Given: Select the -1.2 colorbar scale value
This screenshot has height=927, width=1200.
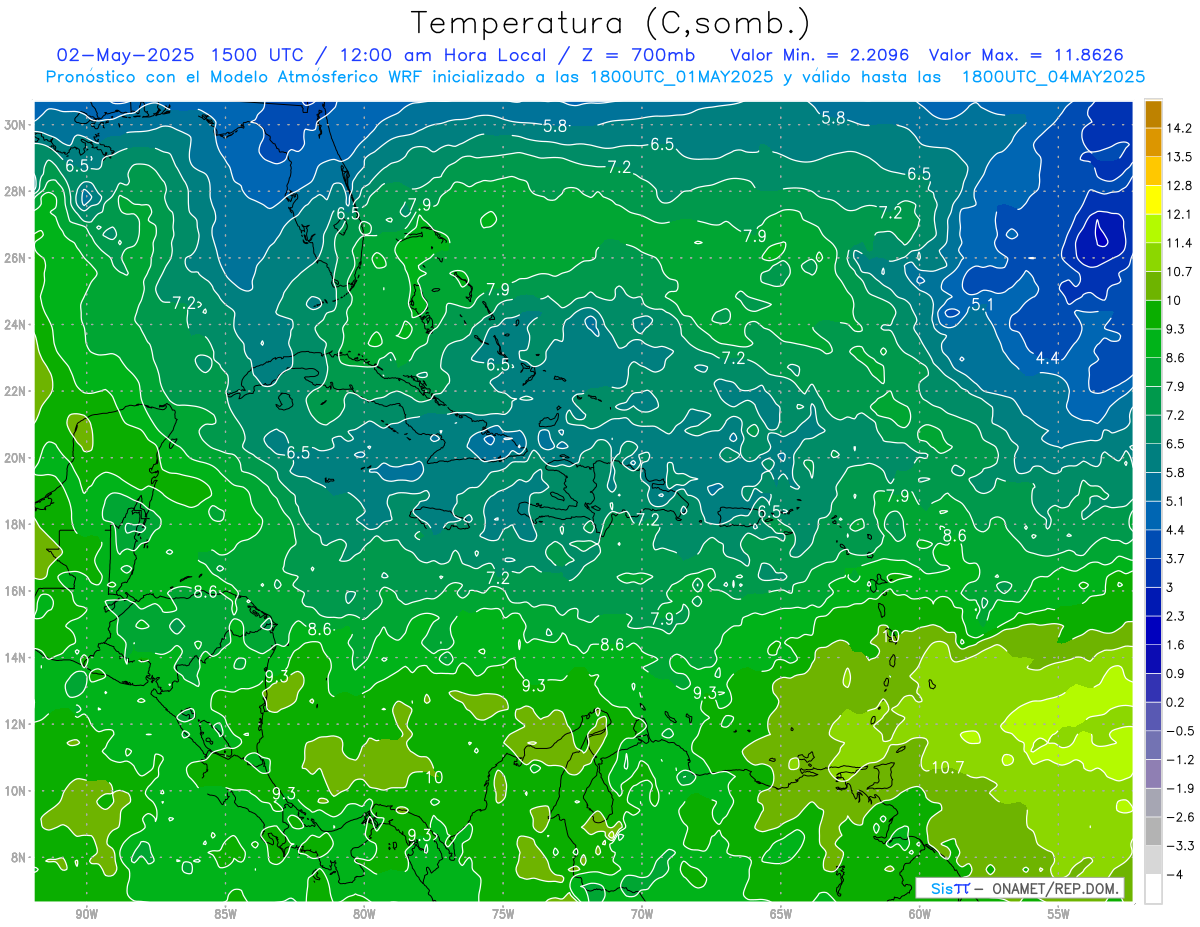Looking at the screenshot, I should 1180,759.
